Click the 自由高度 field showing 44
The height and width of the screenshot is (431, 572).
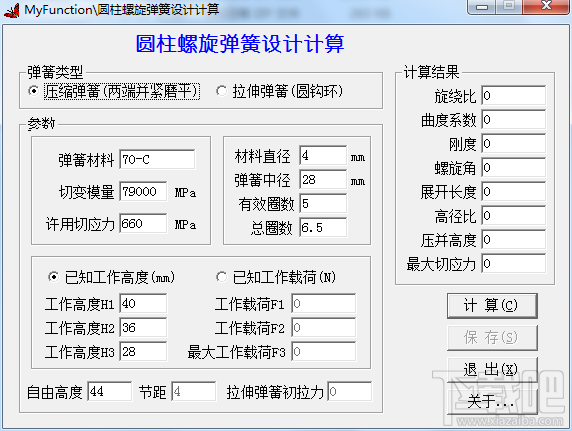109,392
